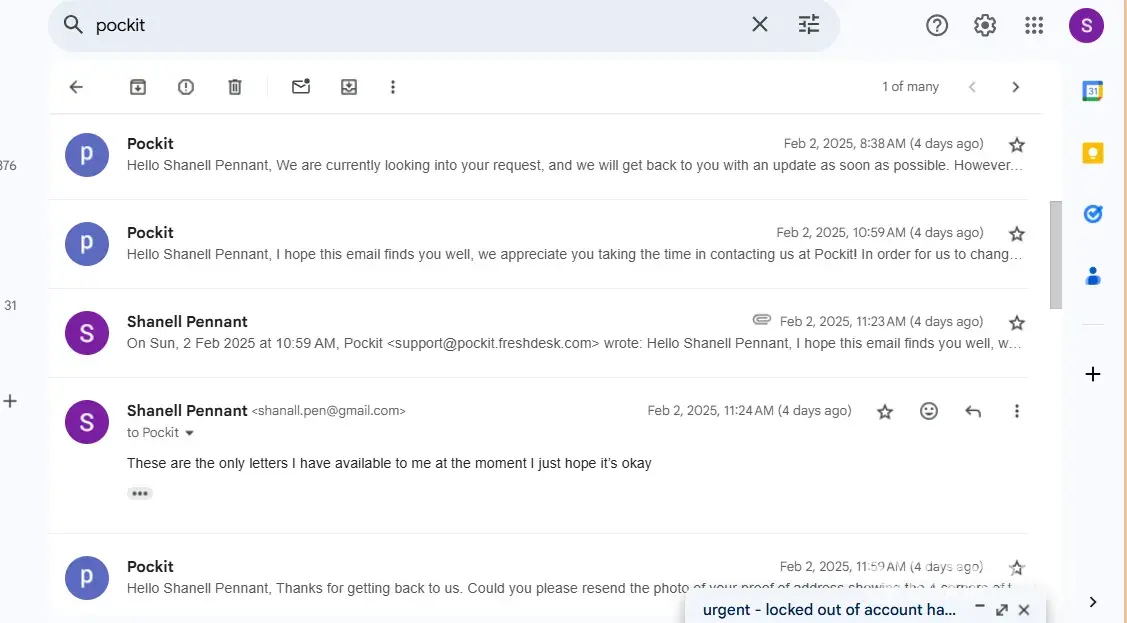1127x623 pixels.
Task: Star the 10:59 AM Pockit message
Action: point(1017,233)
